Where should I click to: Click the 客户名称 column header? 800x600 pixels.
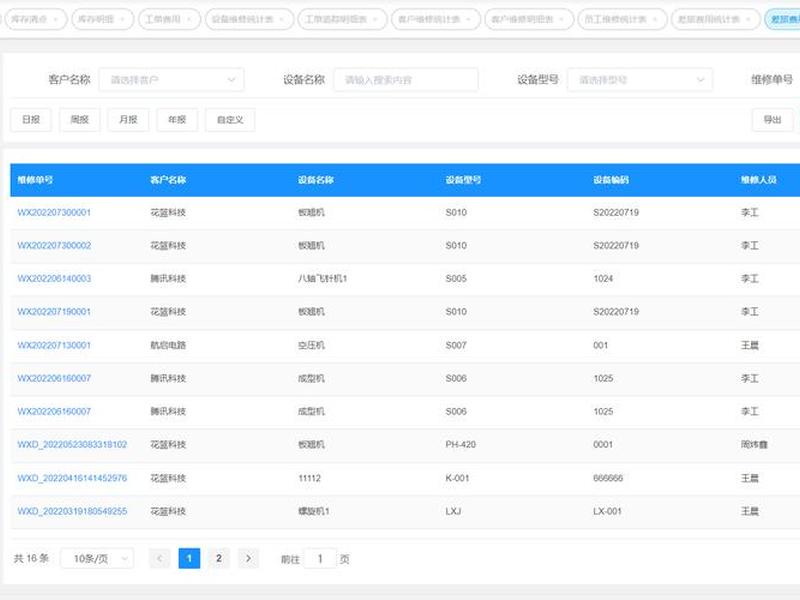click(x=168, y=180)
